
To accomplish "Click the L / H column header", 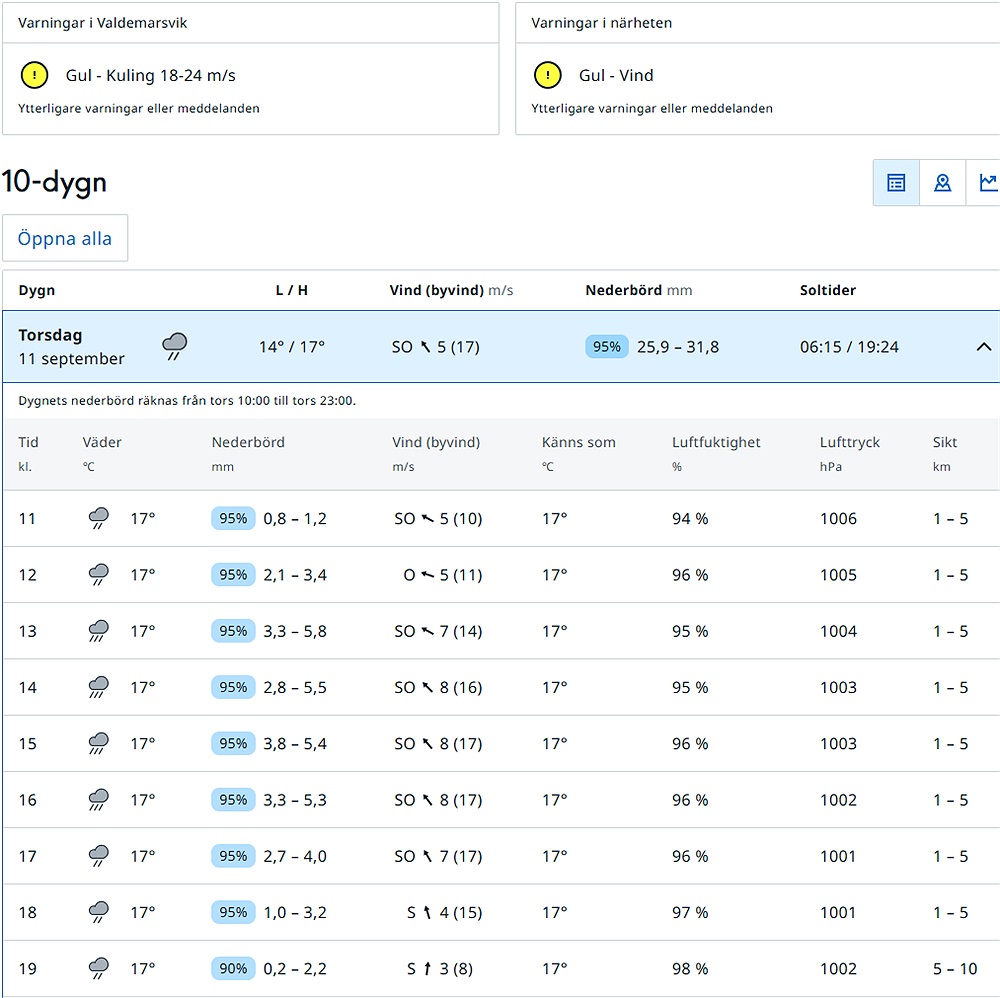I will coord(291,290).
